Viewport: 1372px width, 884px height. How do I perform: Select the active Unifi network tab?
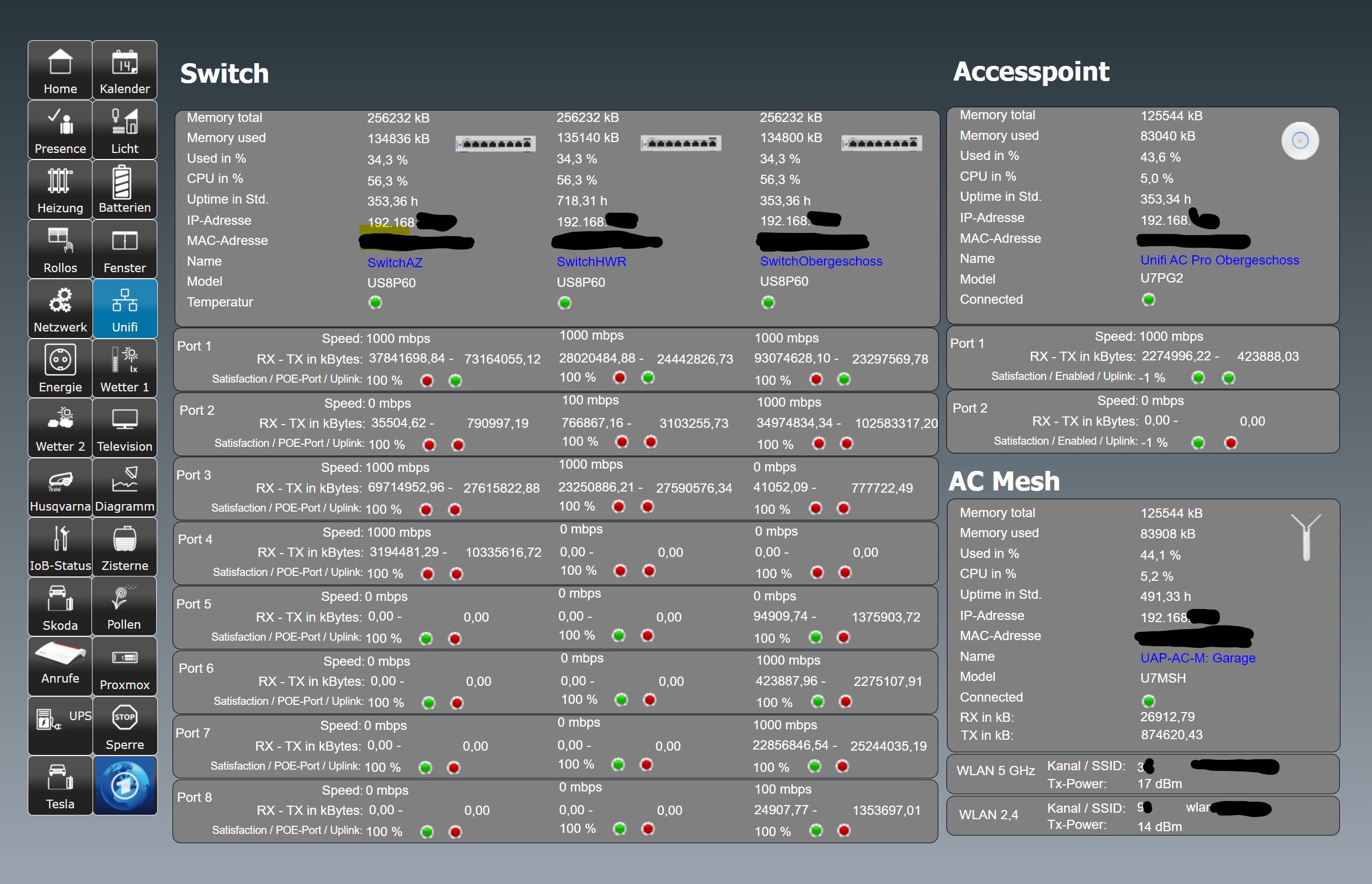125,309
